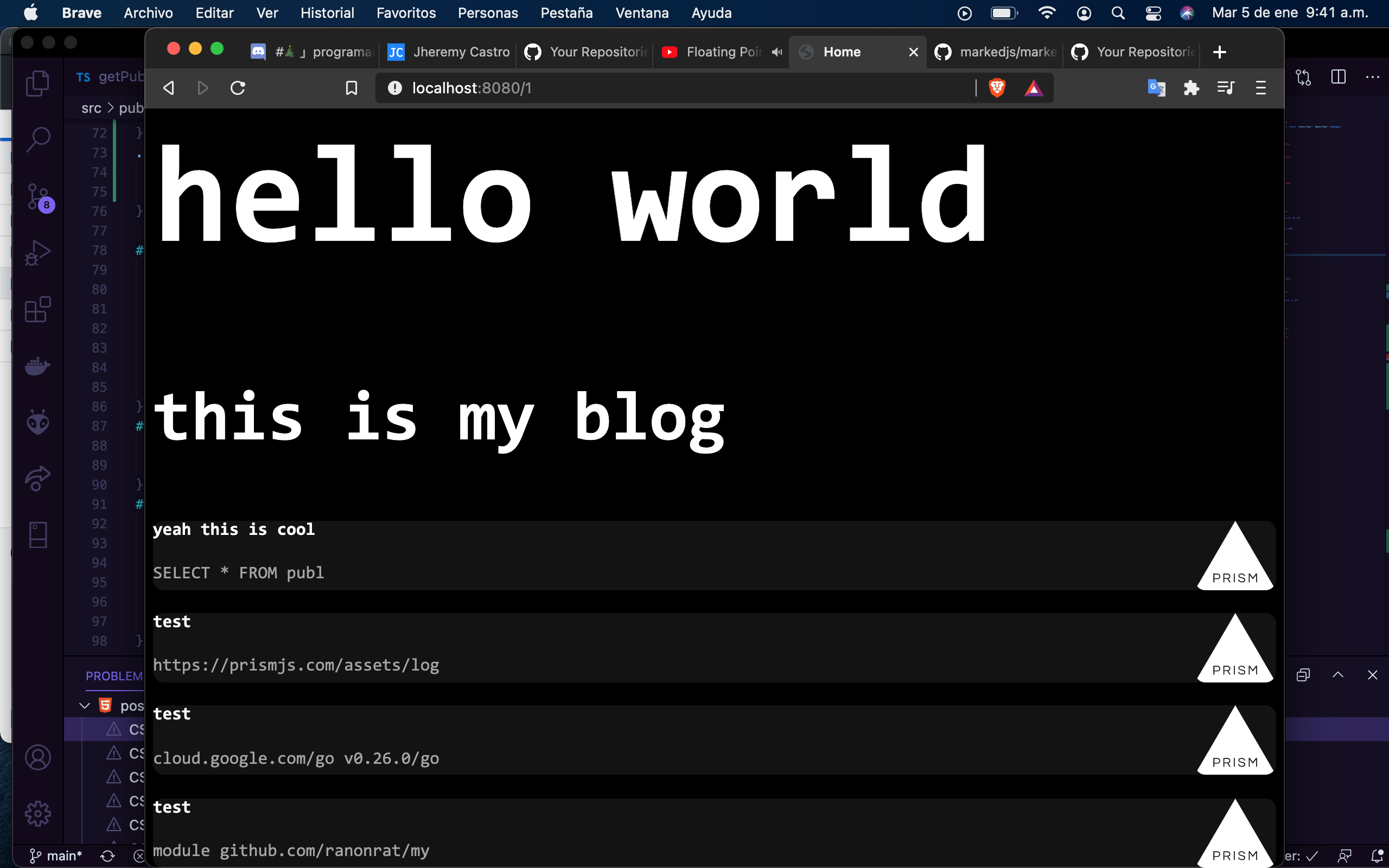Close the Home tab
Screen dimensions: 1389x868
coord(913,52)
